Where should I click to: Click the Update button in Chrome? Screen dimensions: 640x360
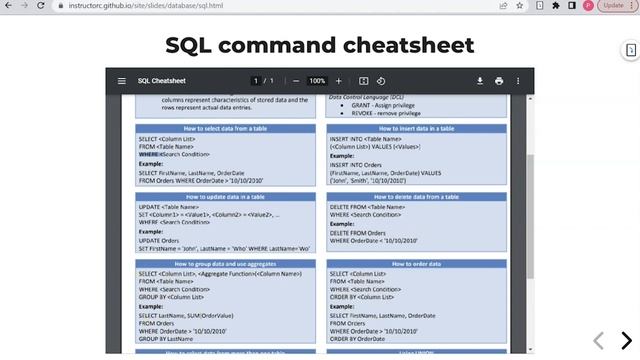(x=613, y=6)
